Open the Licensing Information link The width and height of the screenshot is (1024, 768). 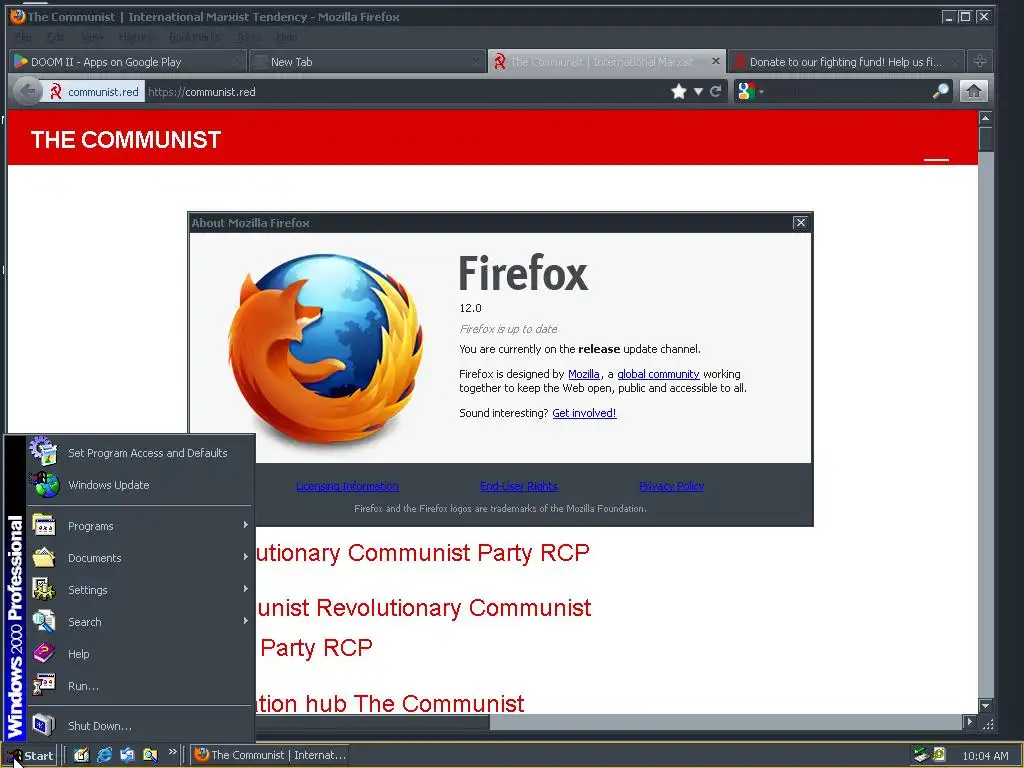click(x=347, y=486)
